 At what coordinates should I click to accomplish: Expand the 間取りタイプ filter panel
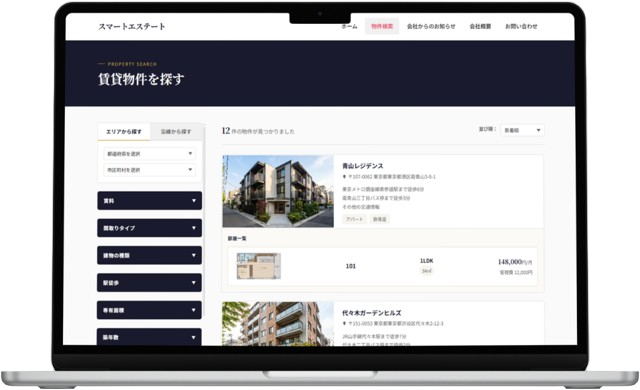149,228
